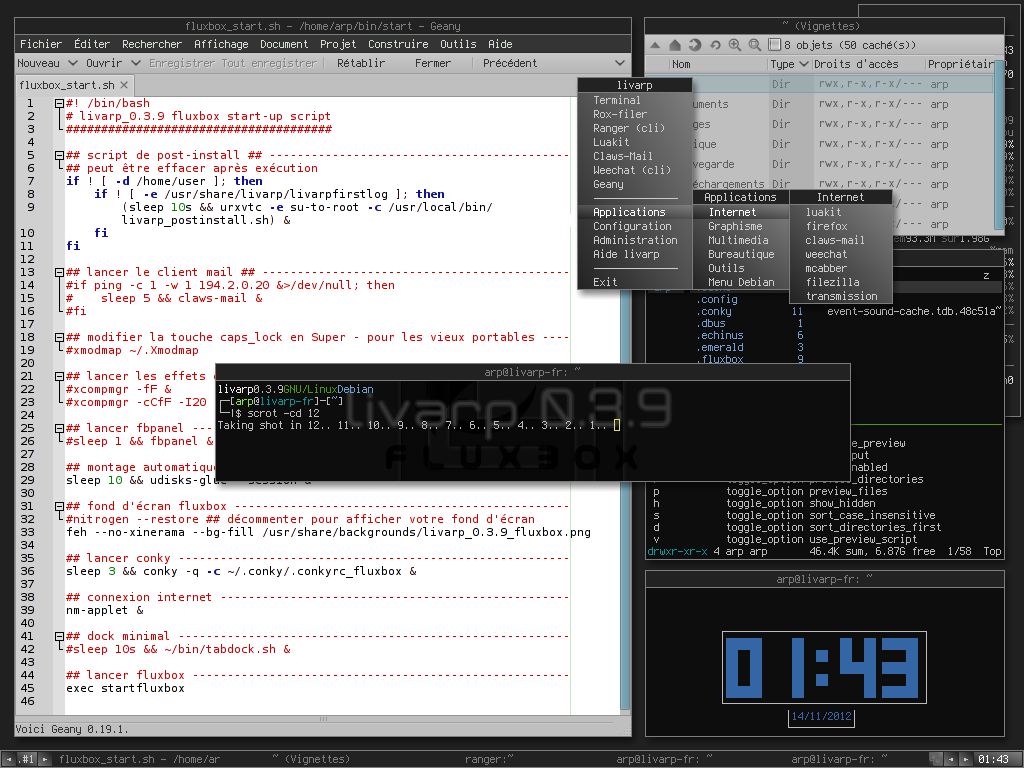The height and width of the screenshot is (768, 1024).
Task: Launch transmission from the Internet submenu
Action: 841,296
